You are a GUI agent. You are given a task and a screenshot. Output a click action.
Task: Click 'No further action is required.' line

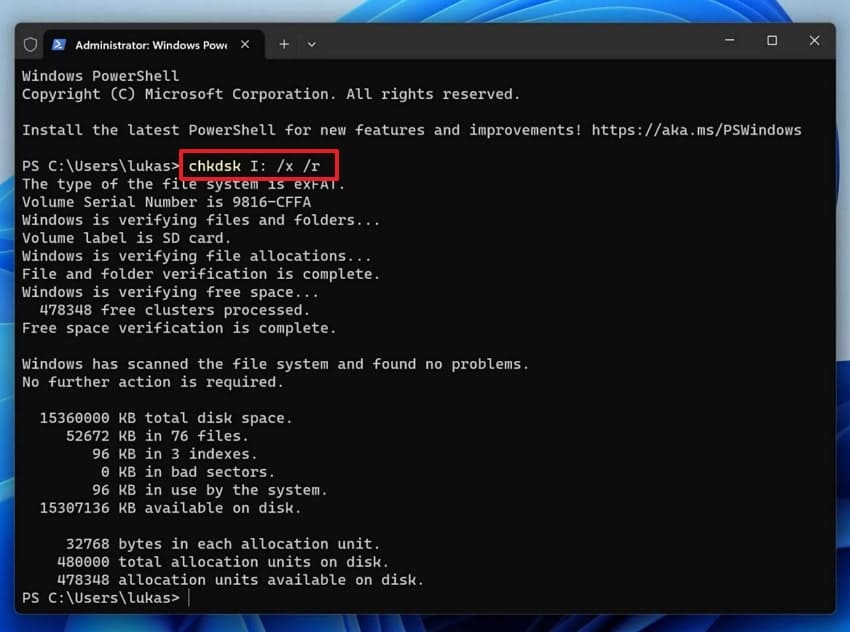tap(153, 382)
